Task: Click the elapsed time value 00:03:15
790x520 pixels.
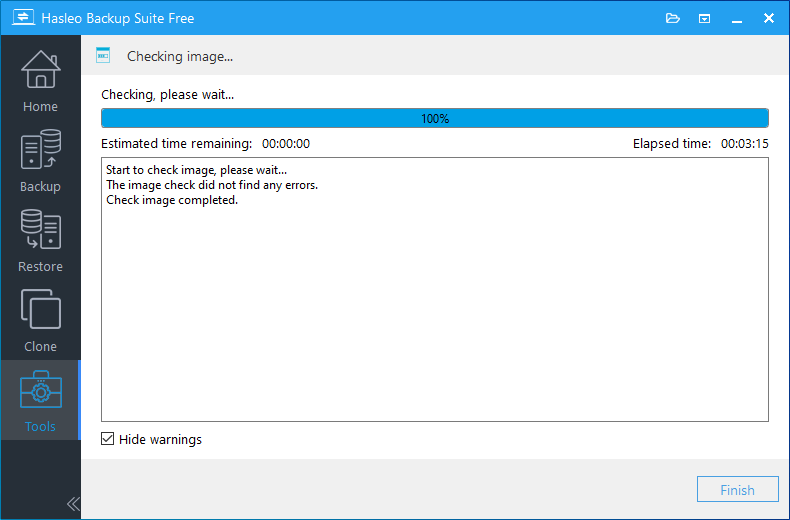Action: 744,144
